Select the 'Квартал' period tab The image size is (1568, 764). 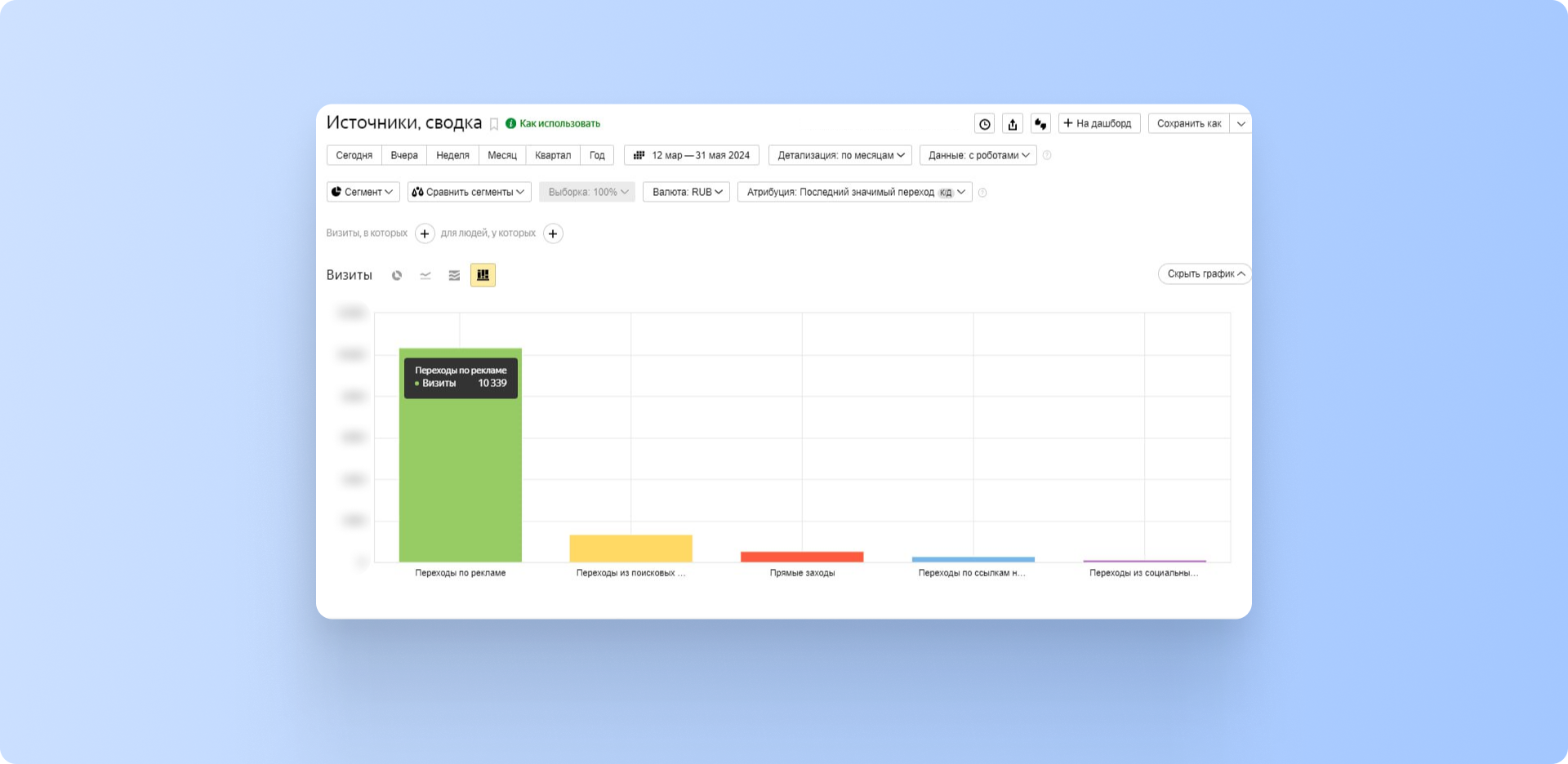click(553, 155)
